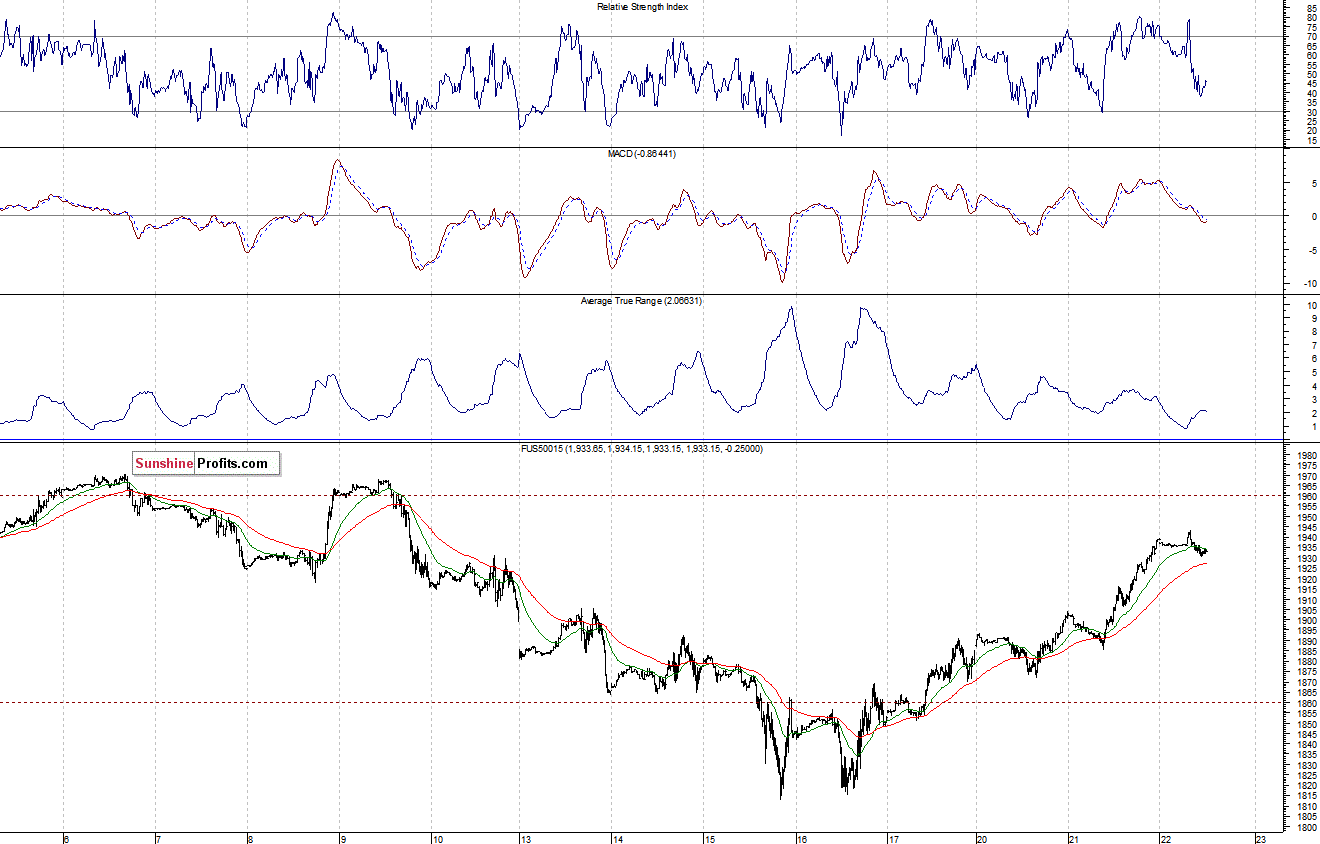Click the date label 16 on time axis

click(x=802, y=839)
